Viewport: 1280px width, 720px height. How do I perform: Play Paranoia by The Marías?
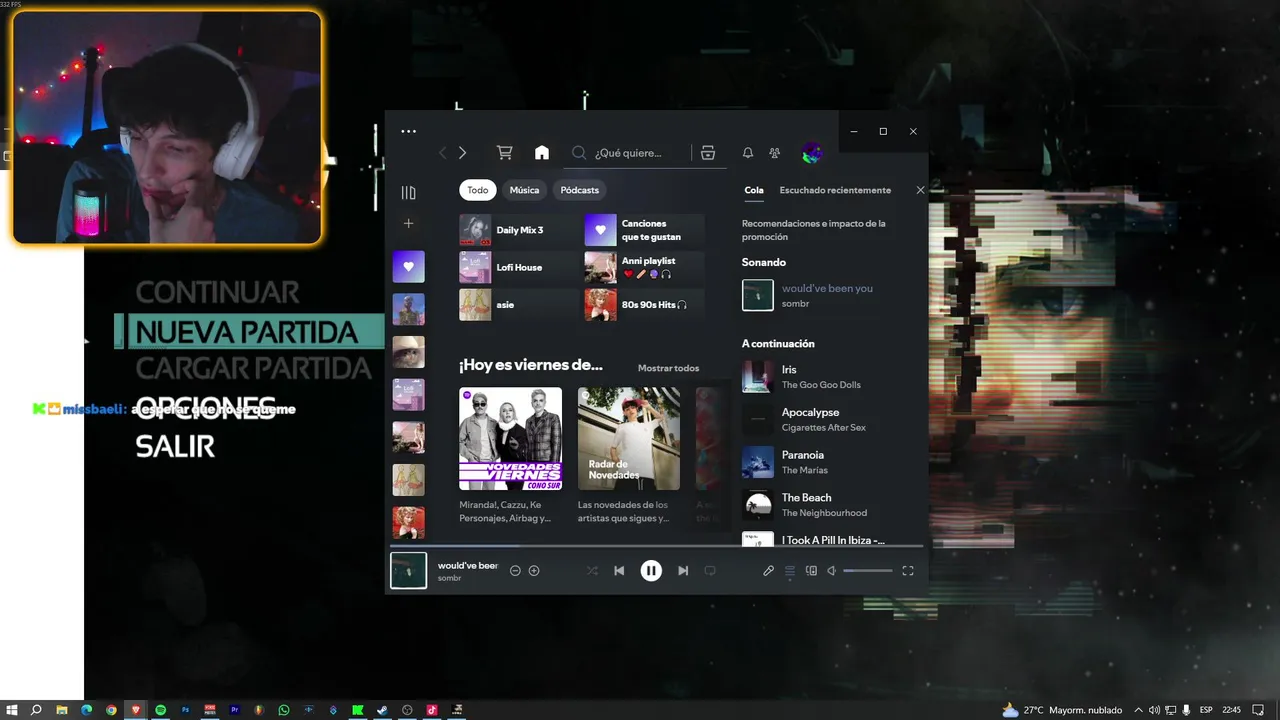pyautogui.click(x=830, y=462)
